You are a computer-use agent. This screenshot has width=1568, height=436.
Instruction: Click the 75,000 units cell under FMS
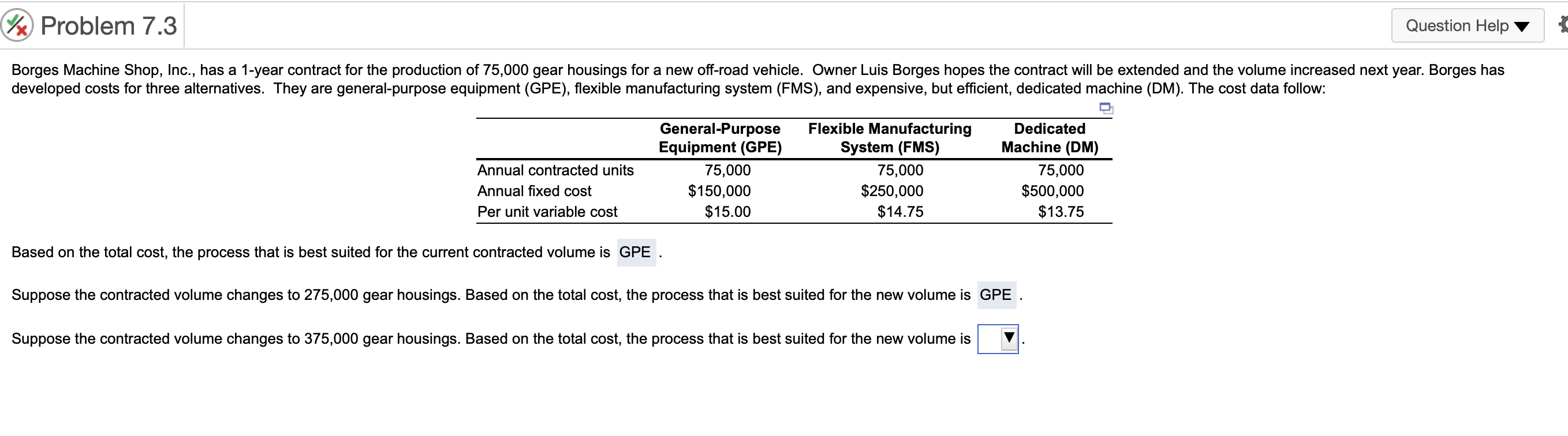900,170
